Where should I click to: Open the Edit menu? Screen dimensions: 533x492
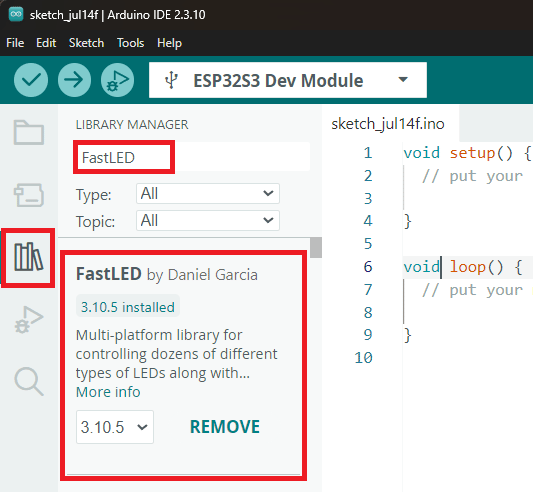[46, 43]
